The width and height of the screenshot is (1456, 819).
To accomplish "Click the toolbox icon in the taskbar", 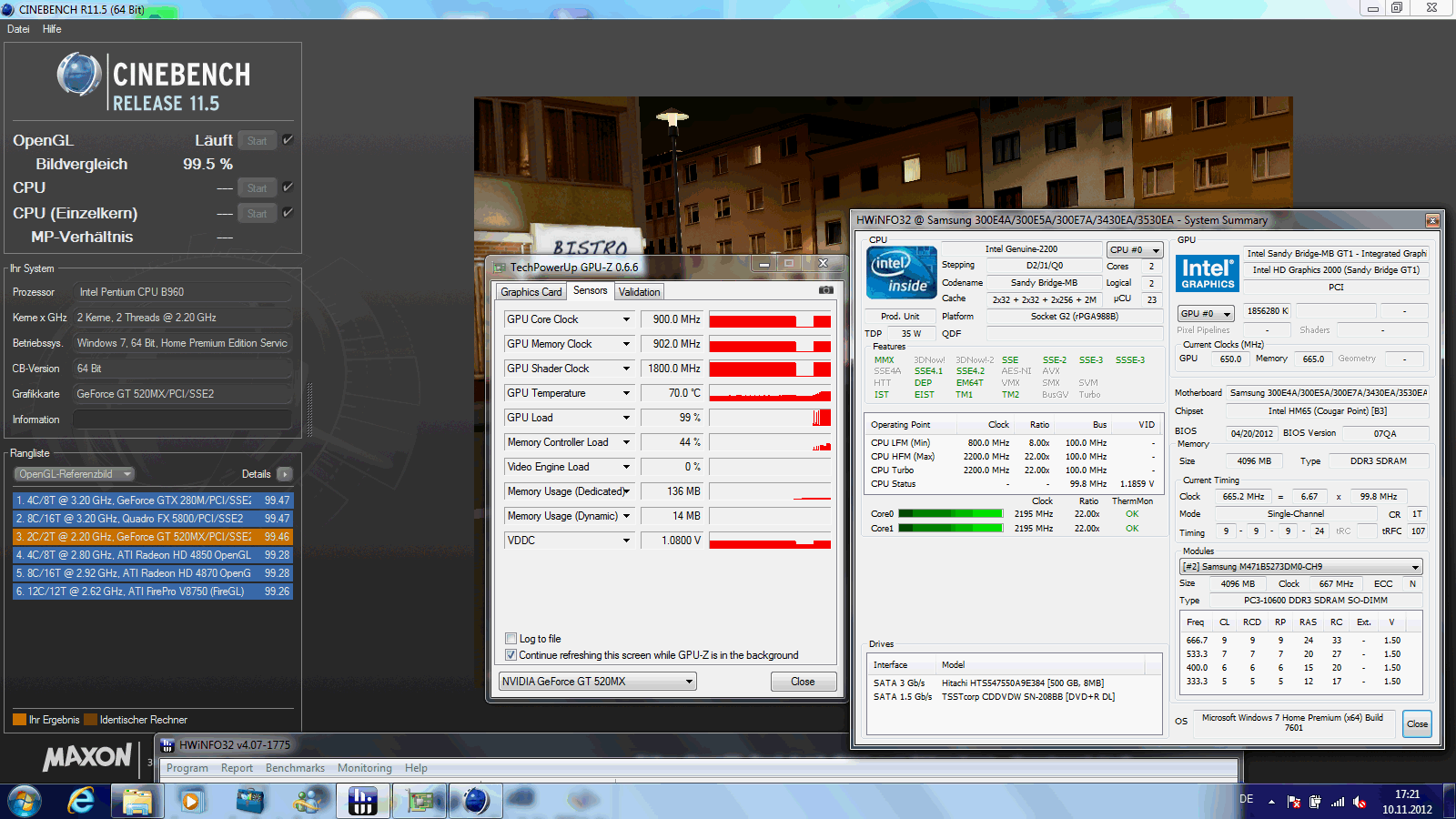I will (249, 801).
